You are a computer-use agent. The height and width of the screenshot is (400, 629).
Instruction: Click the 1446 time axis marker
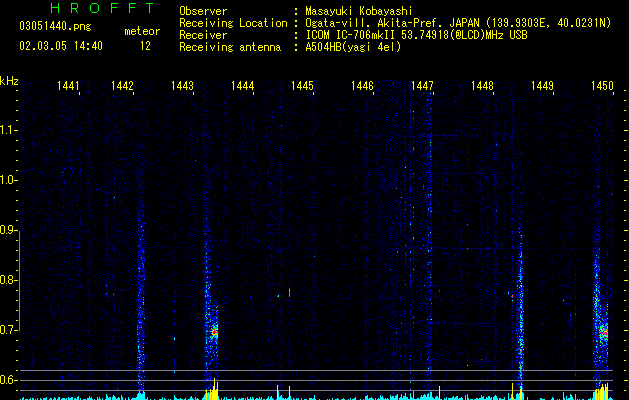tap(362, 86)
